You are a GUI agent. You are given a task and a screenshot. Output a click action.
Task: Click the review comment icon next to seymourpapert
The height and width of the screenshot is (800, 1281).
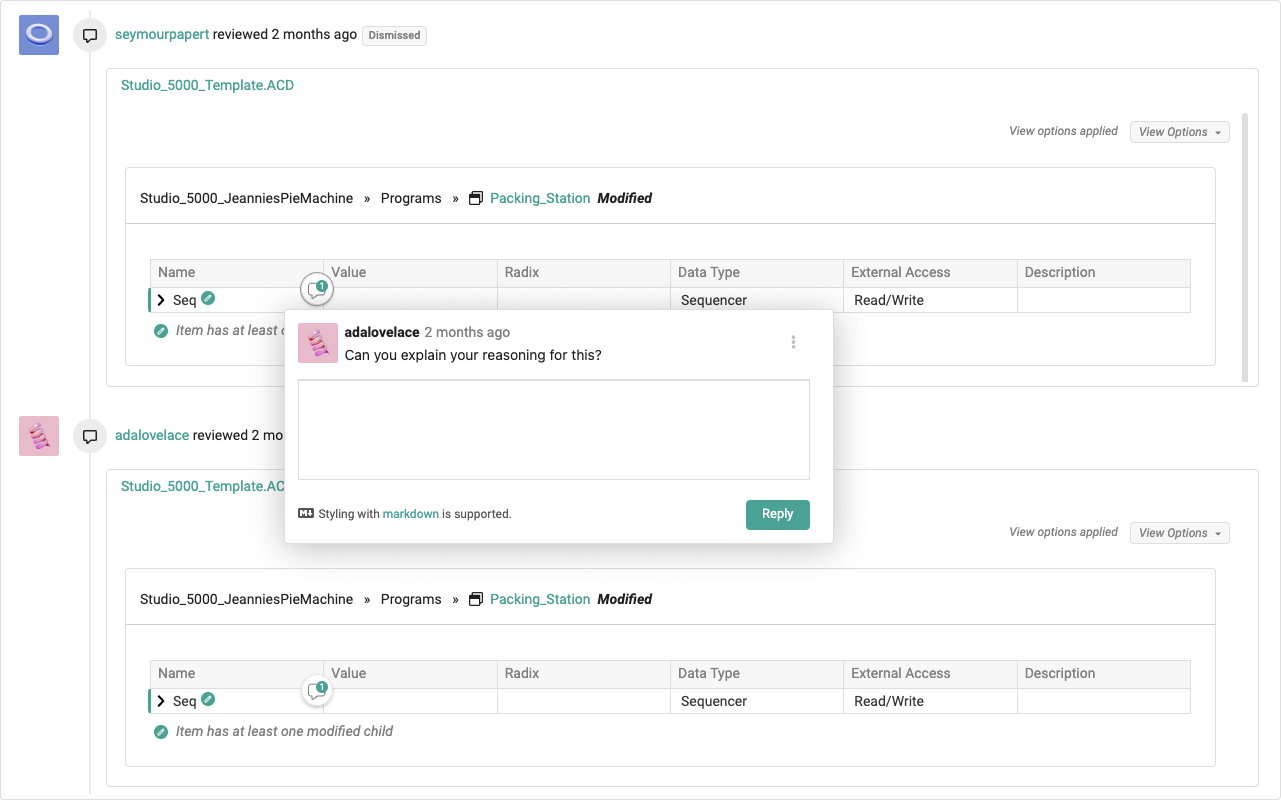[x=90, y=35]
